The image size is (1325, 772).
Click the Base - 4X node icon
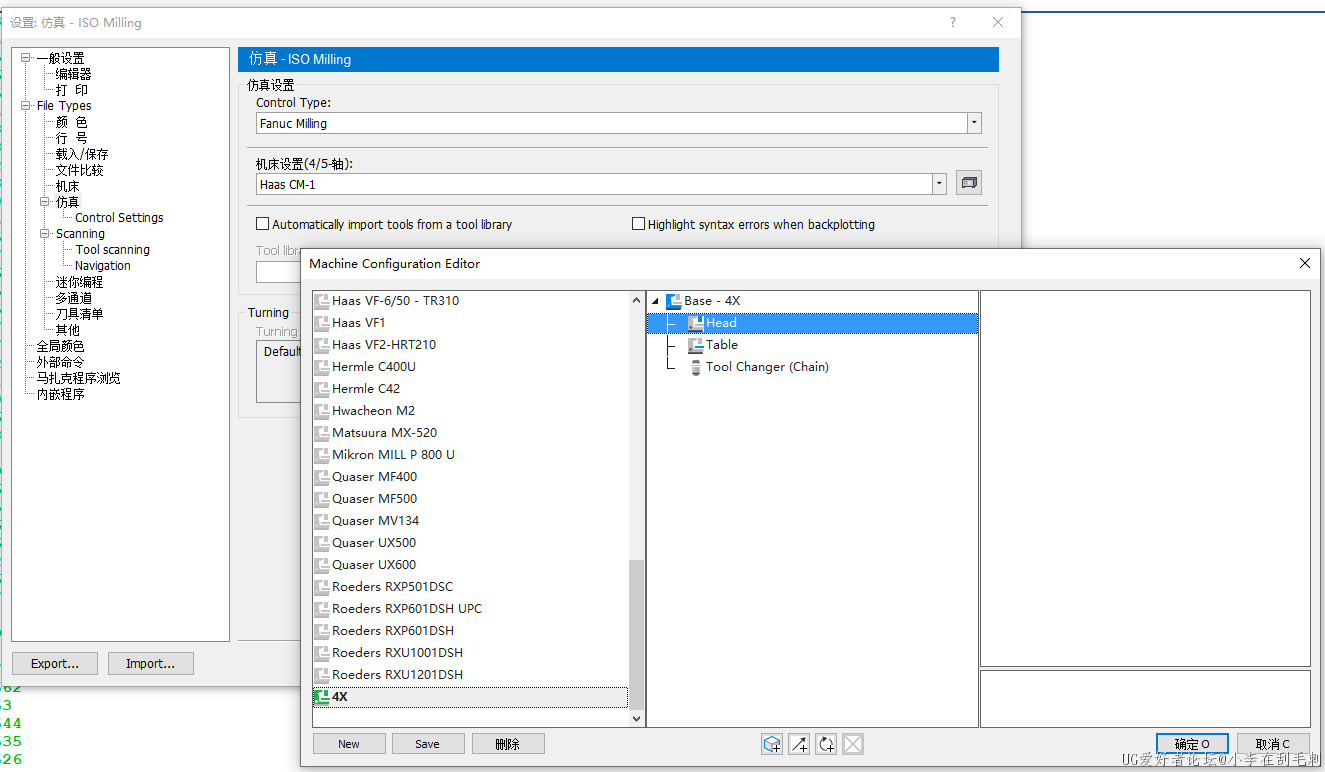(674, 301)
